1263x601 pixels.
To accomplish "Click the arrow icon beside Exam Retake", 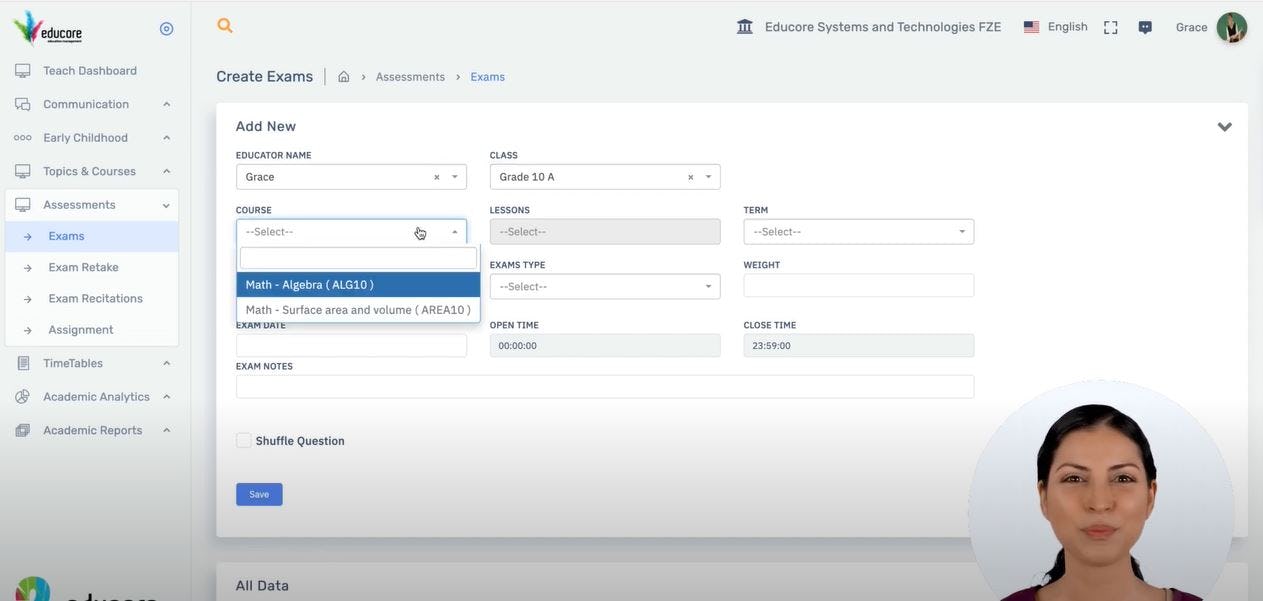I will (x=27, y=268).
